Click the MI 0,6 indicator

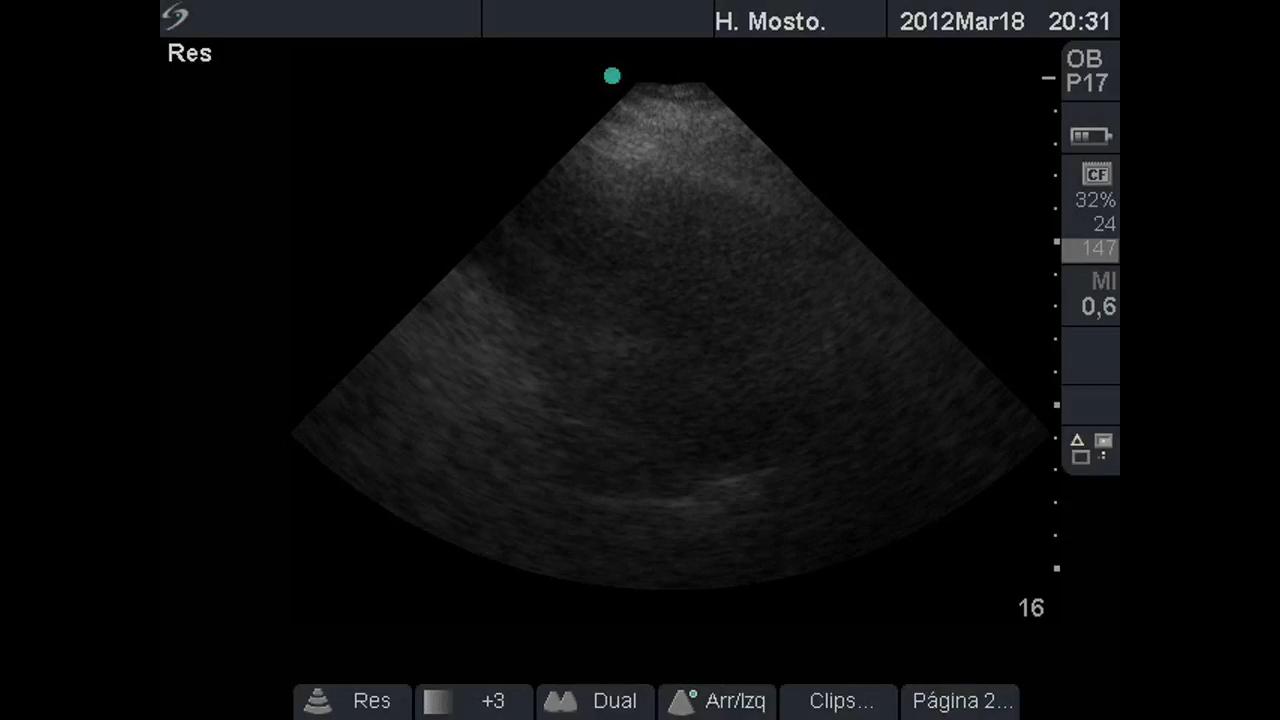tap(1098, 295)
